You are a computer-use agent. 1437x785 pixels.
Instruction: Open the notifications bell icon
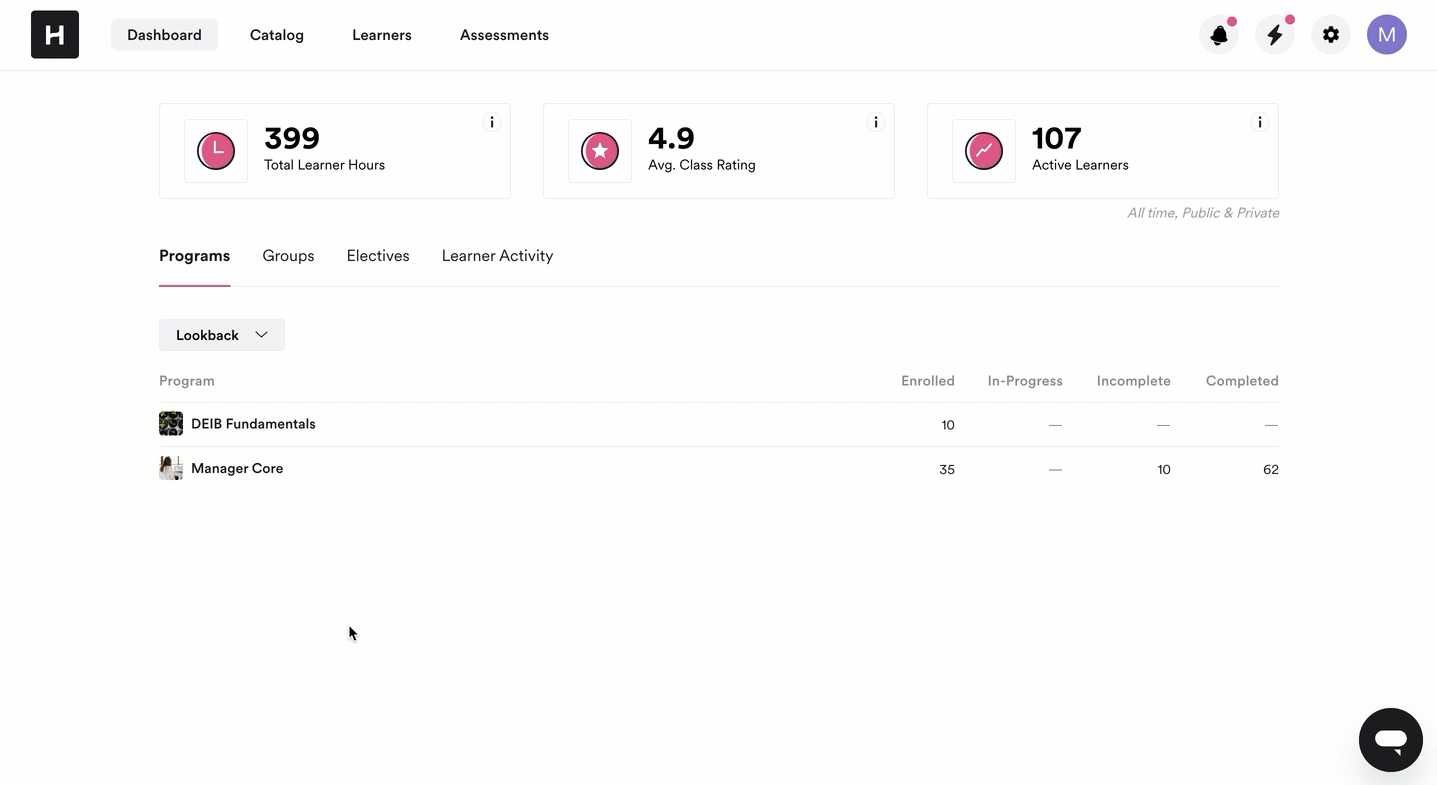coord(1219,35)
